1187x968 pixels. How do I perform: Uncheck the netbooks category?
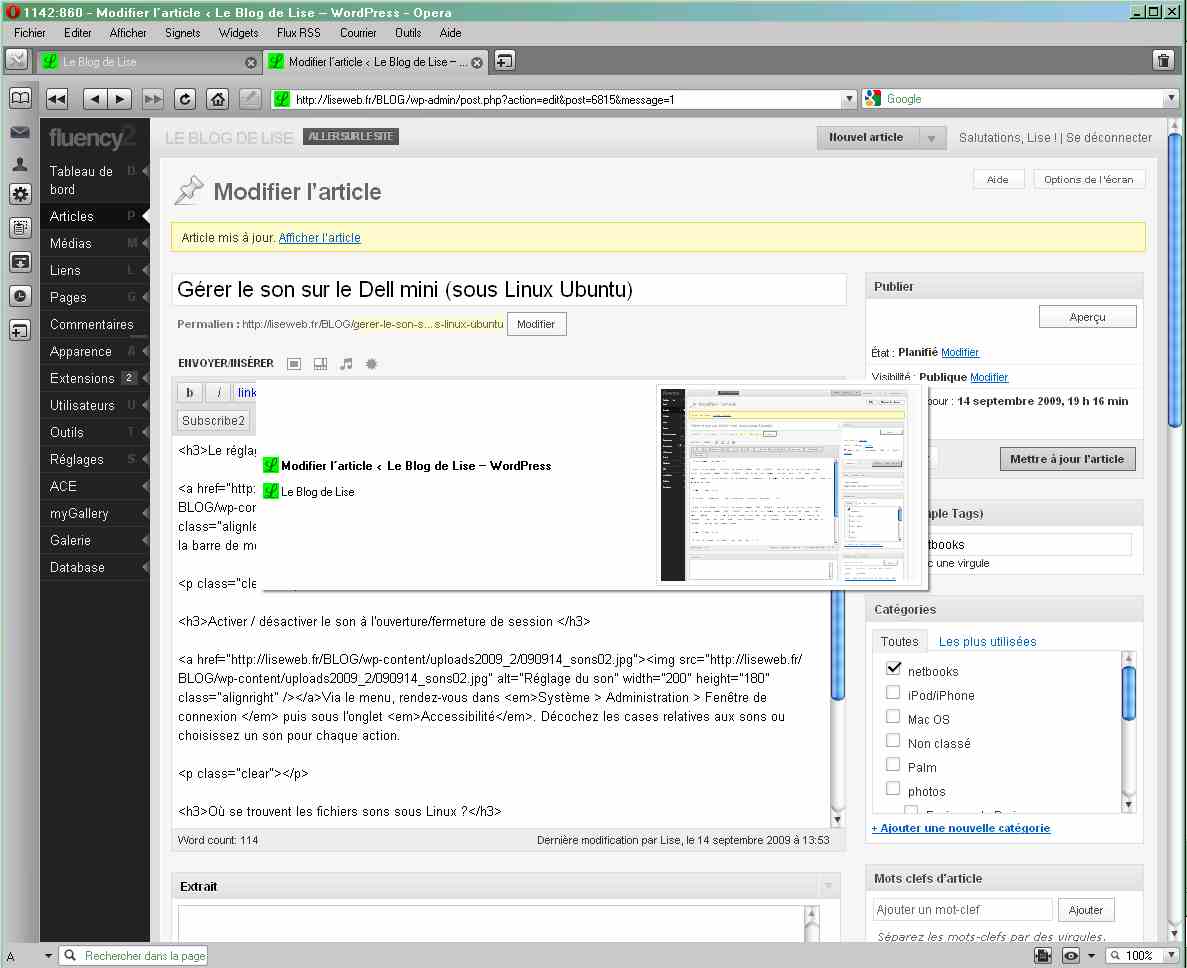coord(893,669)
